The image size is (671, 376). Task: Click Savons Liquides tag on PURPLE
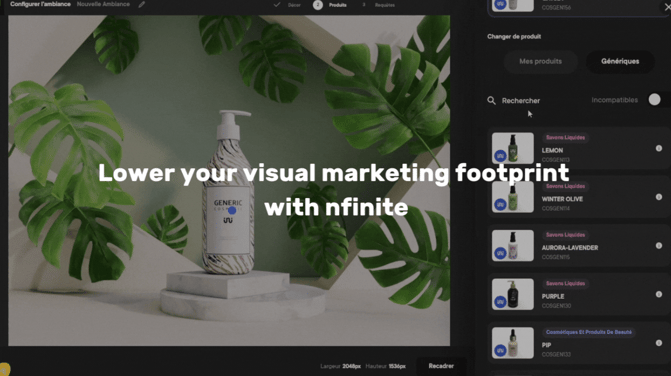565,284
